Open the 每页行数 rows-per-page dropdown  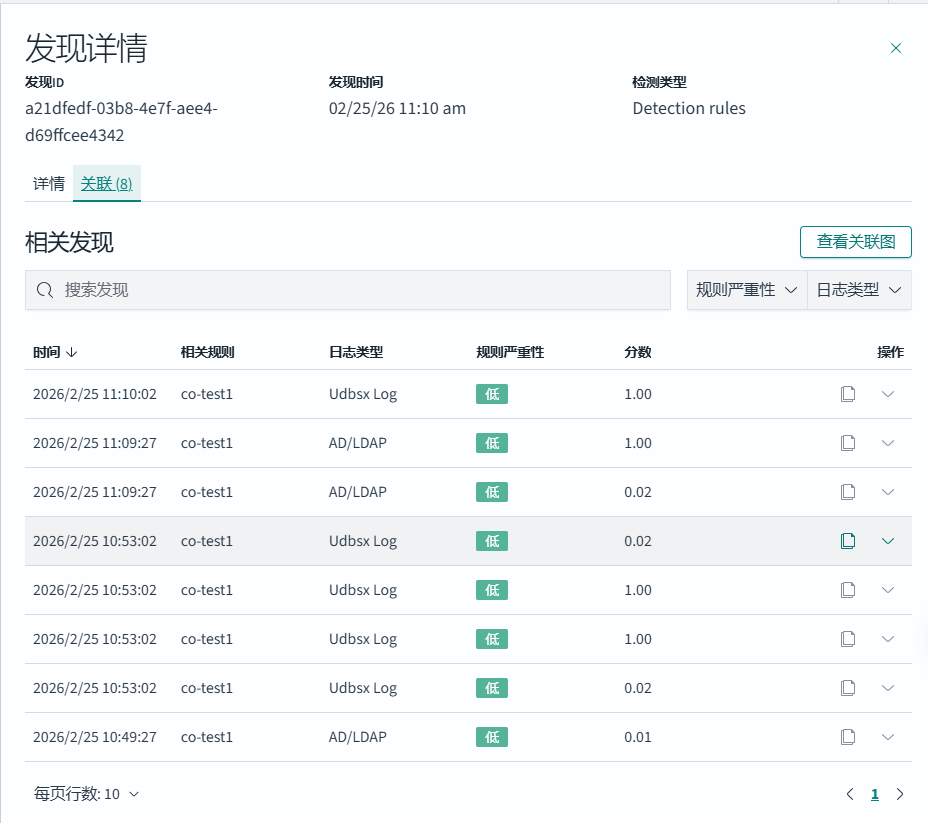(87, 794)
